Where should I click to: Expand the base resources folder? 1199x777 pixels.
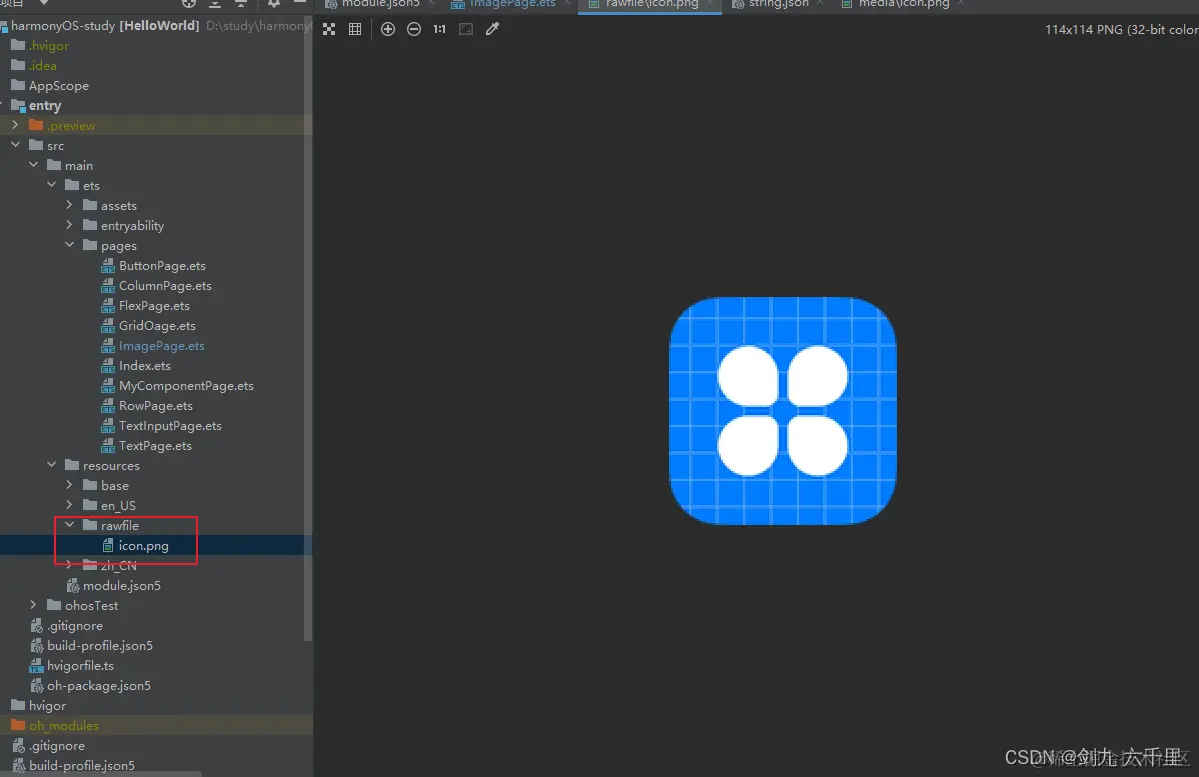point(70,485)
